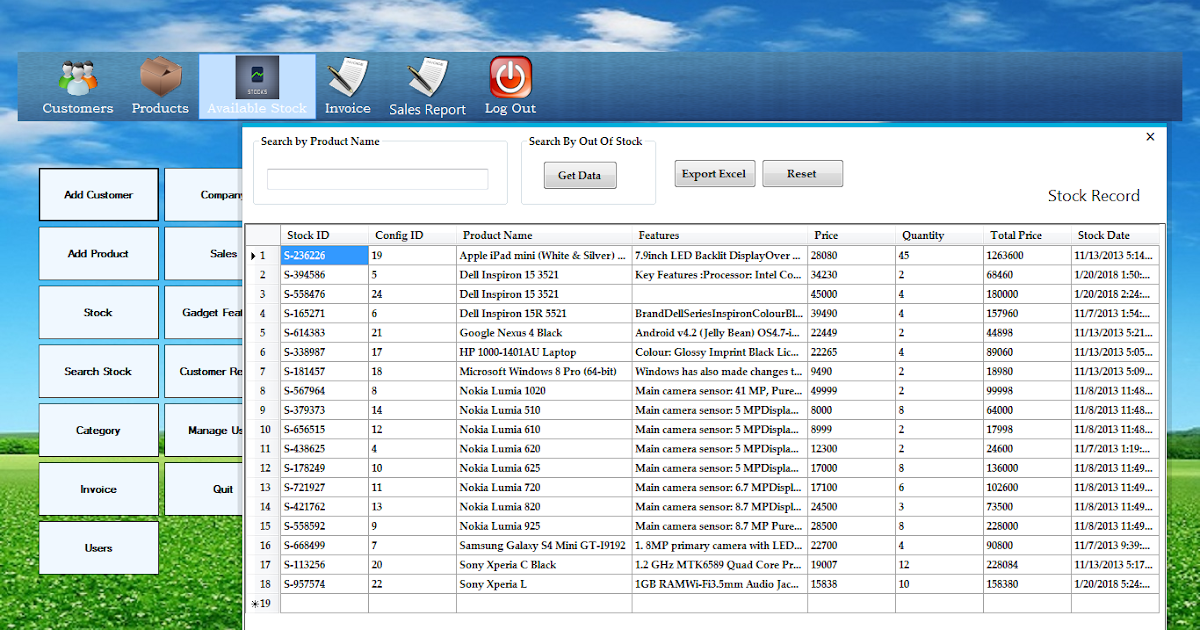Select the S-236226 stock ID cell
Screen dimensions: 1200x630
tap(324, 256)
